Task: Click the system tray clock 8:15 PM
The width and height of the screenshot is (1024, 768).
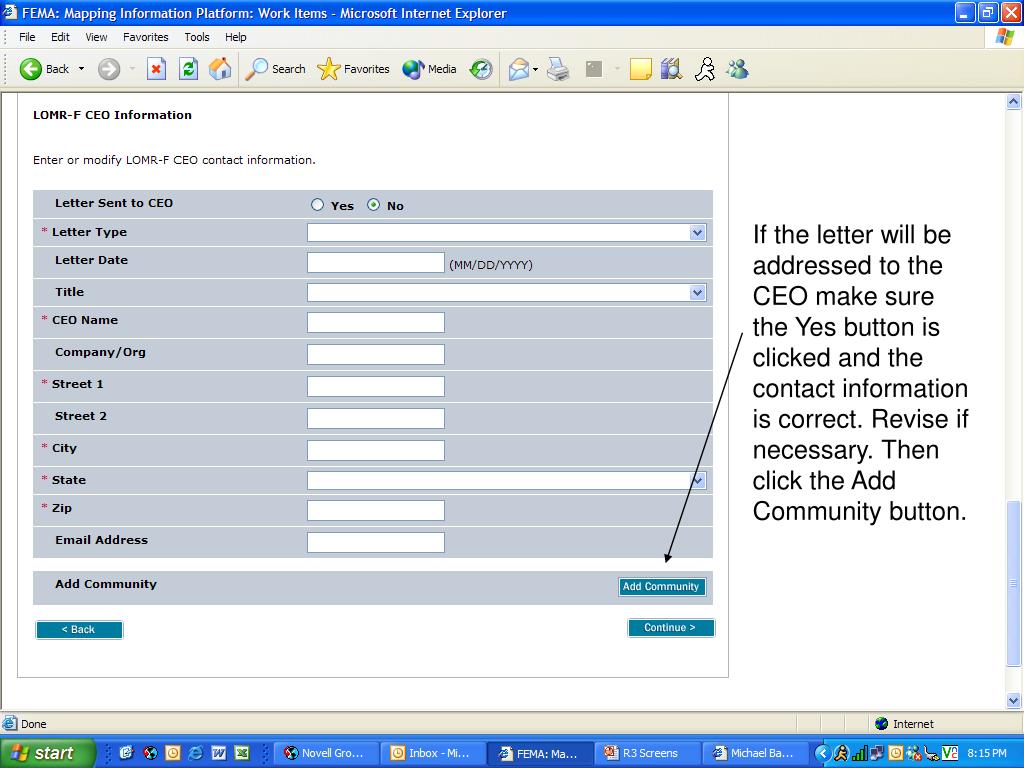Action: tap(986, 753)
